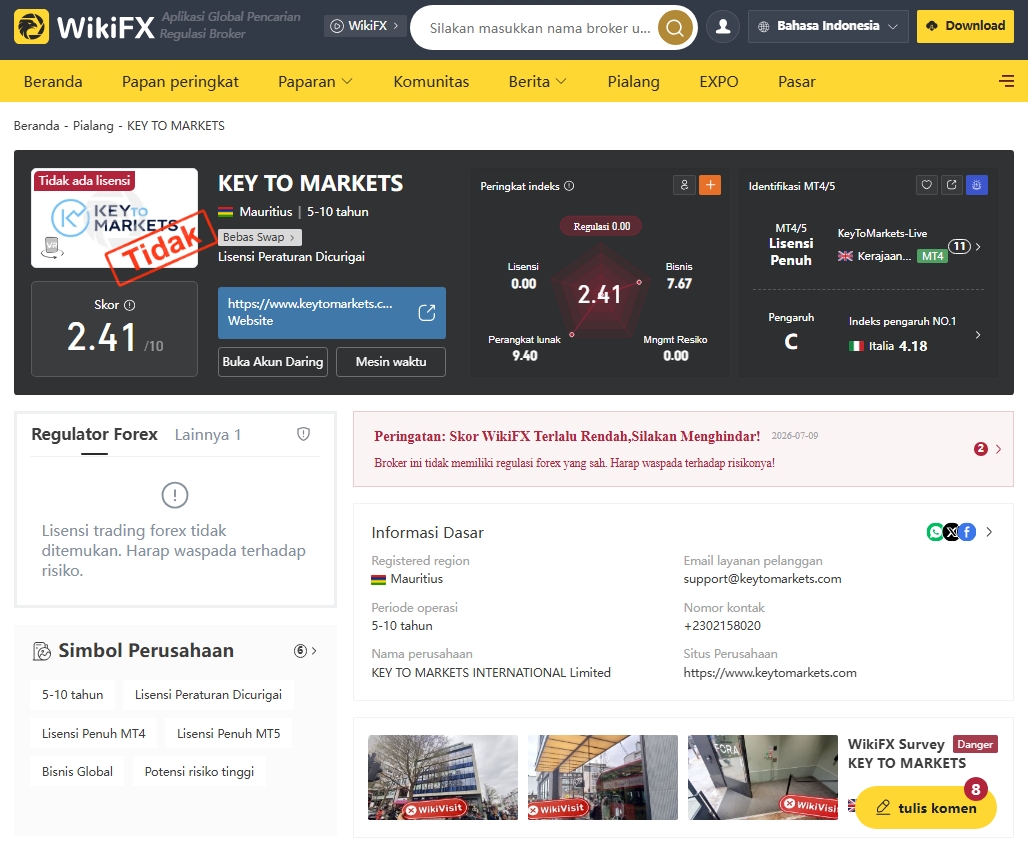Click the Lisensi Penuh MT5 tag

pos(228,733)
